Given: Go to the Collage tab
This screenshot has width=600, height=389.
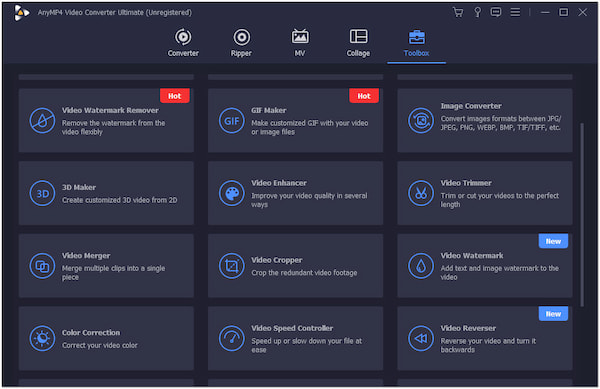Looking at the screenshot, I should (x=358, y=43).
